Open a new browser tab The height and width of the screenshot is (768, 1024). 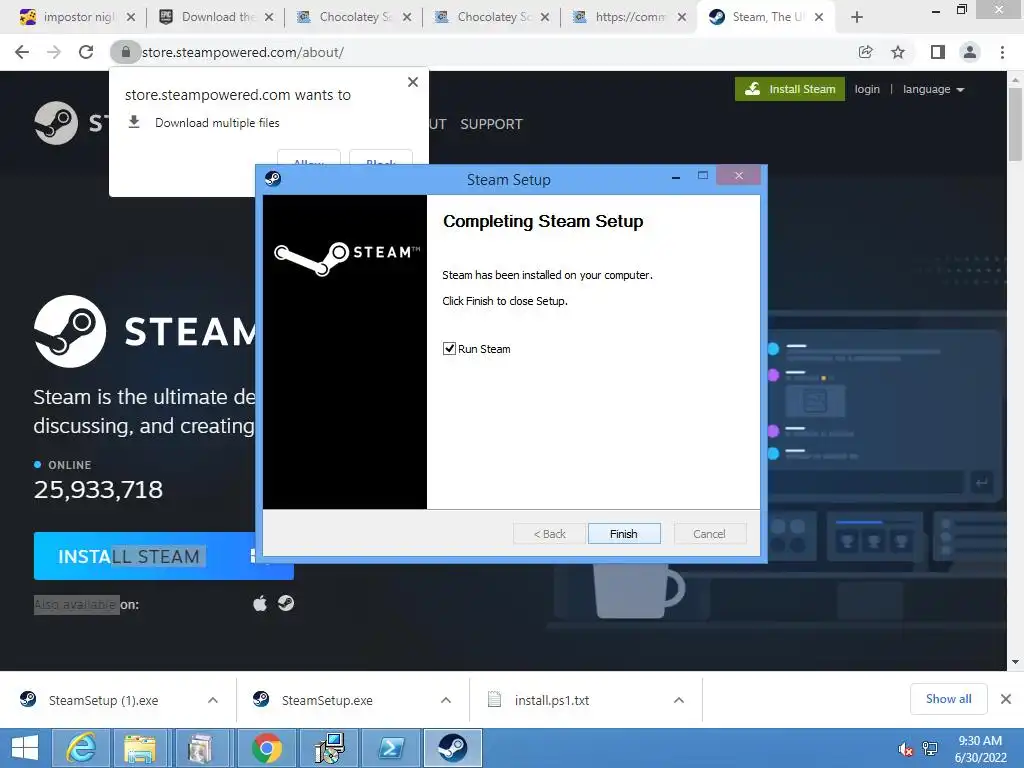[x=857, y=17]
